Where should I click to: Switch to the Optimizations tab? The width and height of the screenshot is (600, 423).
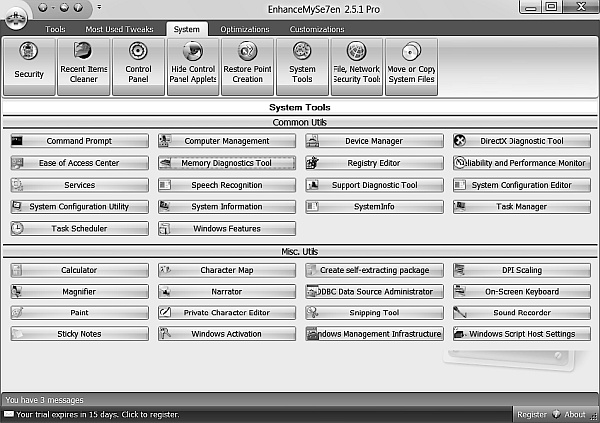click(245, 29)
